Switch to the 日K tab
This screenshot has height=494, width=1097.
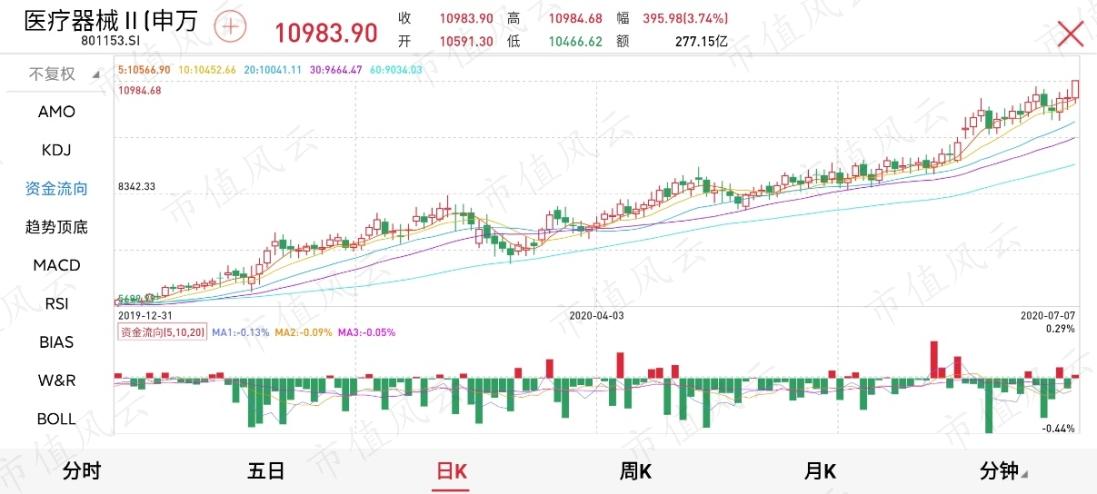click(451, 471)
